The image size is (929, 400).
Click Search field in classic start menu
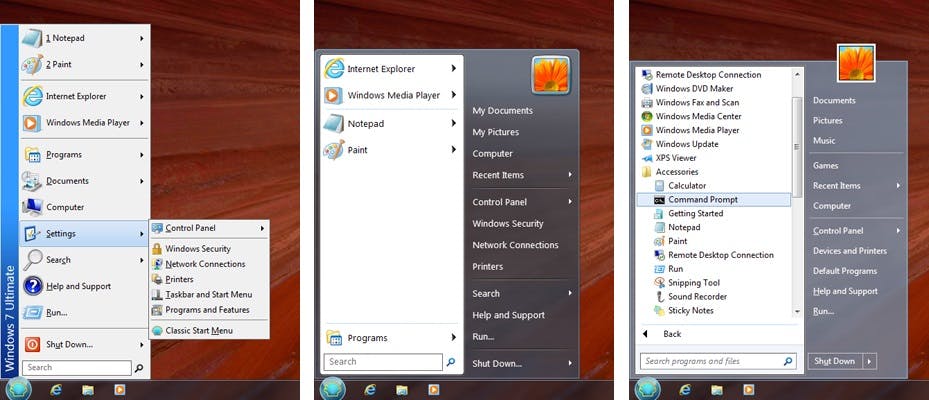pos(77,367)
